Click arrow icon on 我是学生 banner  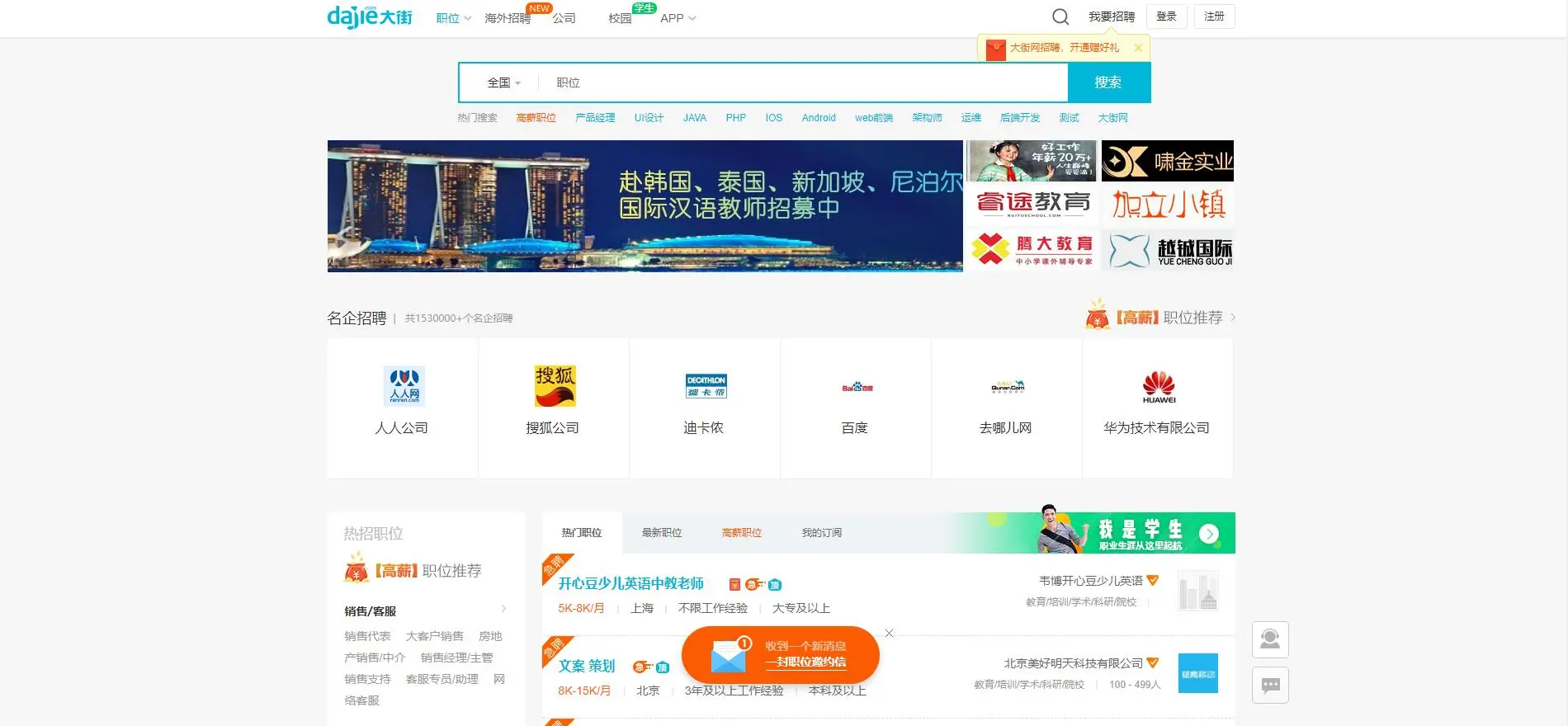click(x=1209, y=534)
